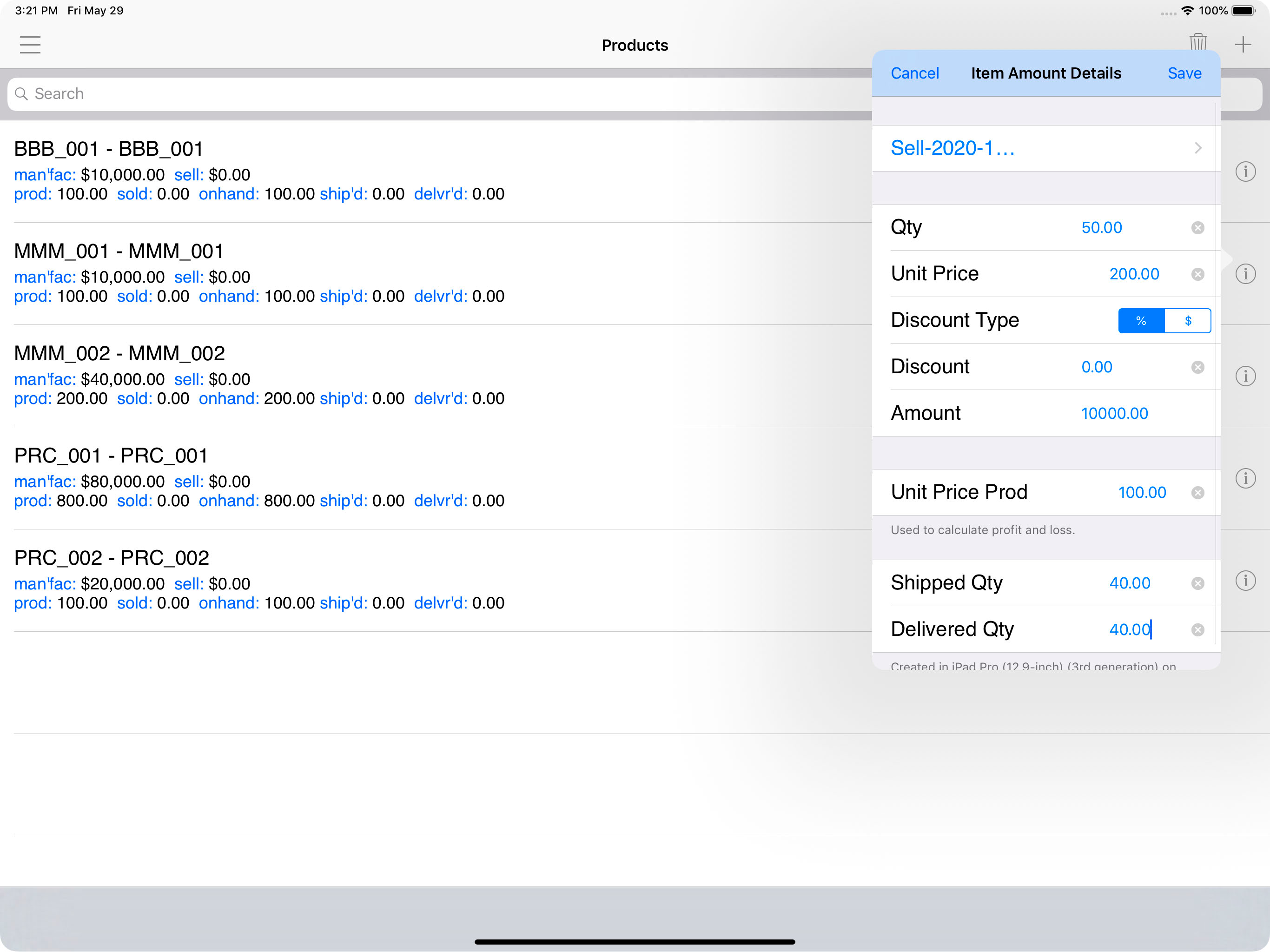Clear the Shipped Qty value
The width and height of the screenshot is (1270, 952).
(x=1197, y=584)
